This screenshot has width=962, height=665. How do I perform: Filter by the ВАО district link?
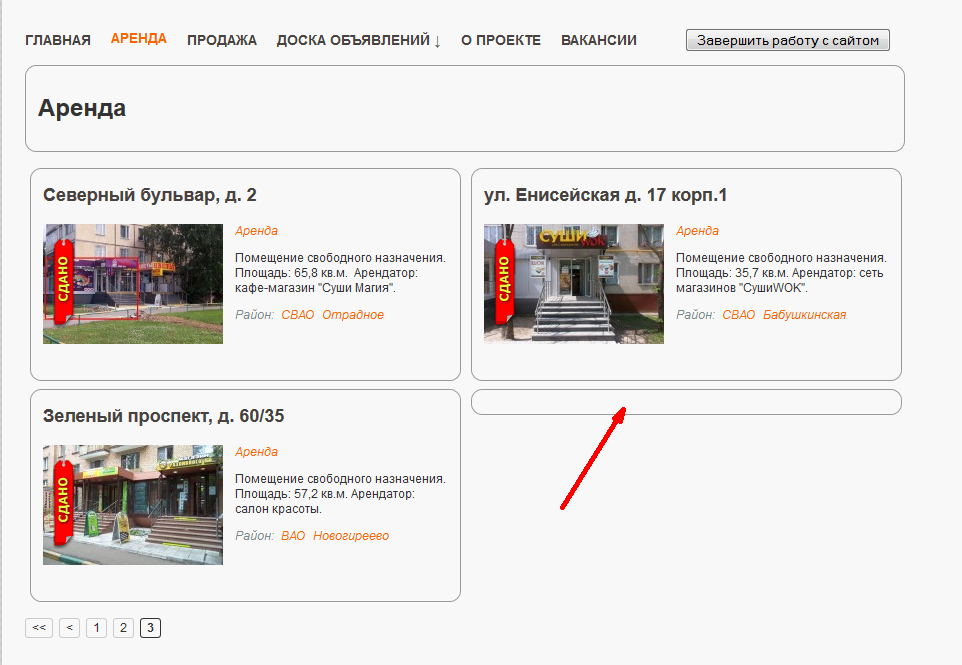pos(293,536)
